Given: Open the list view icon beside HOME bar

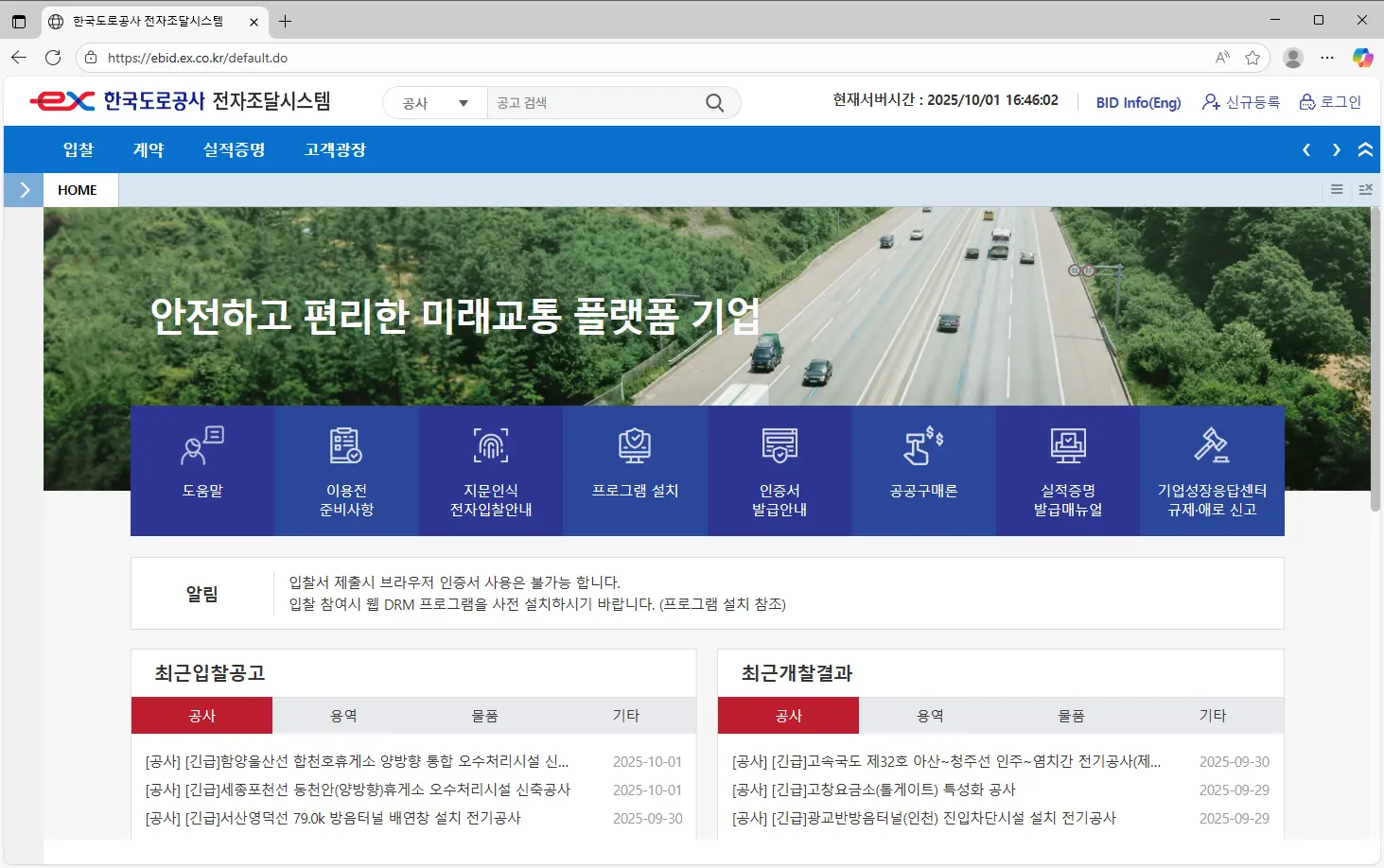Looking at the screenshot, I should 1336,189.
